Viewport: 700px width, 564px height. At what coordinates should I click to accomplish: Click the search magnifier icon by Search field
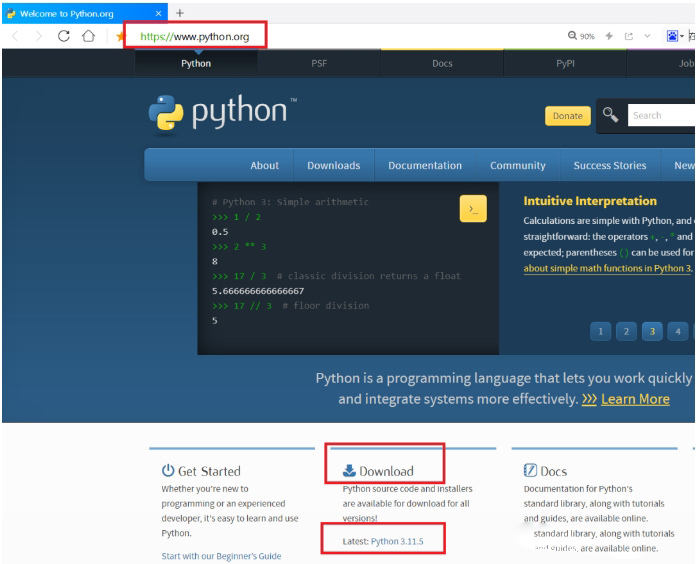tap(610, 115)
